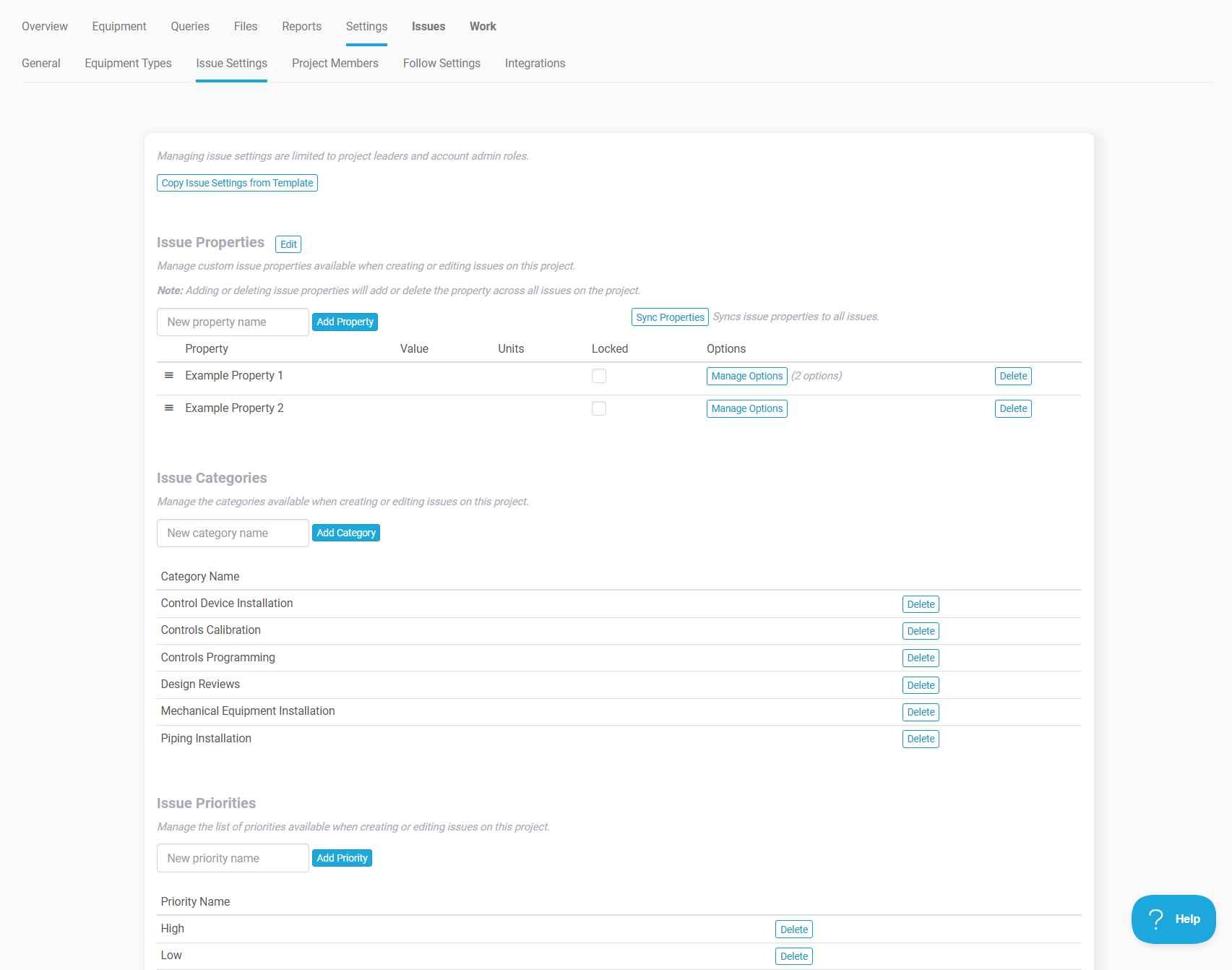Image resolution: width=1232 pixels, height=970 pixels.
Task: Click the Value column header
Action: click(414, 349)
